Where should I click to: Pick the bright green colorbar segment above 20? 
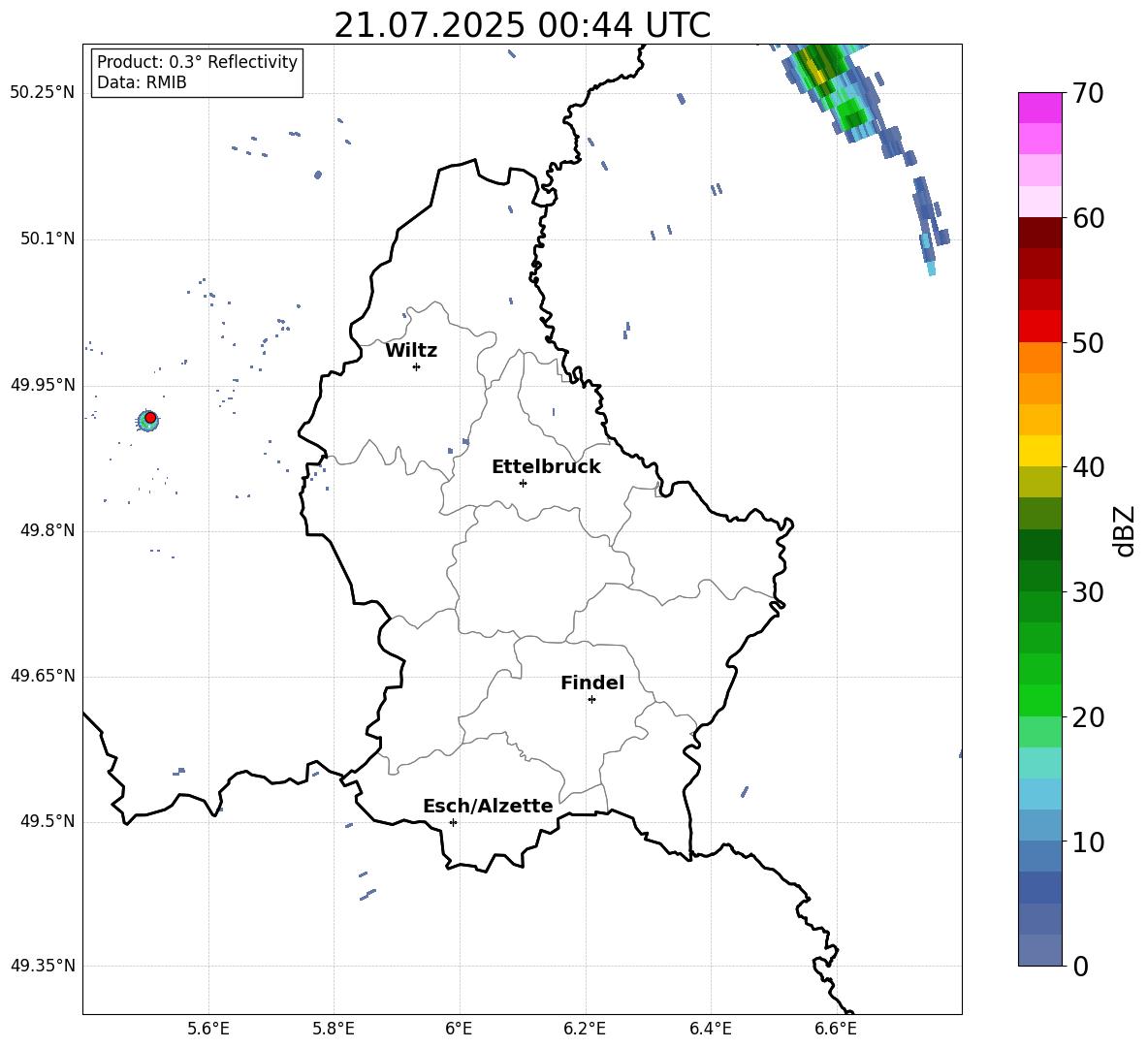click(1040, 700)
